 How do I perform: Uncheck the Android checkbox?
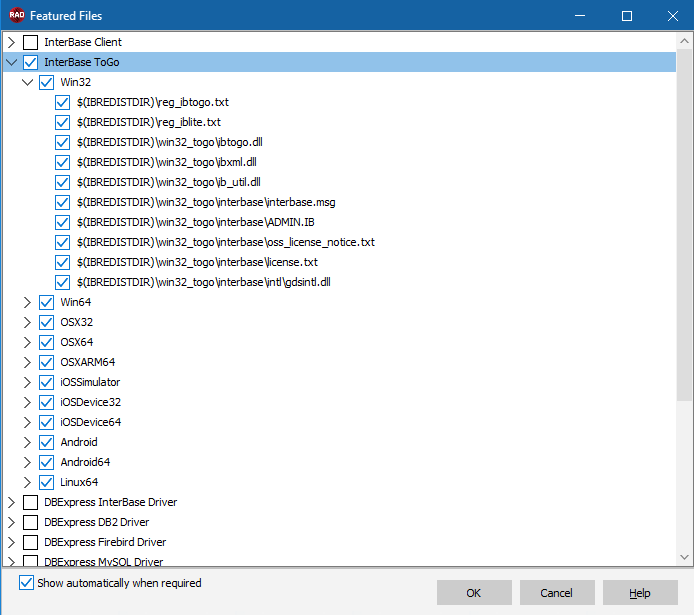coord(46,442)
